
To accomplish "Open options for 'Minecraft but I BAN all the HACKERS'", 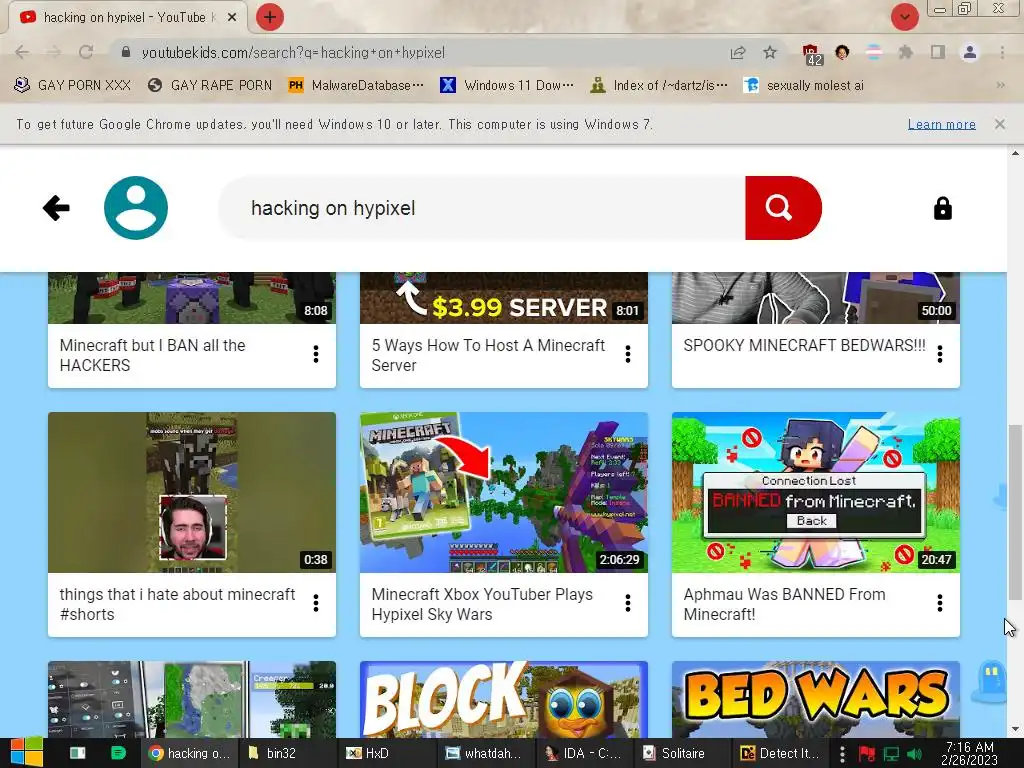I will pos(315,354).
